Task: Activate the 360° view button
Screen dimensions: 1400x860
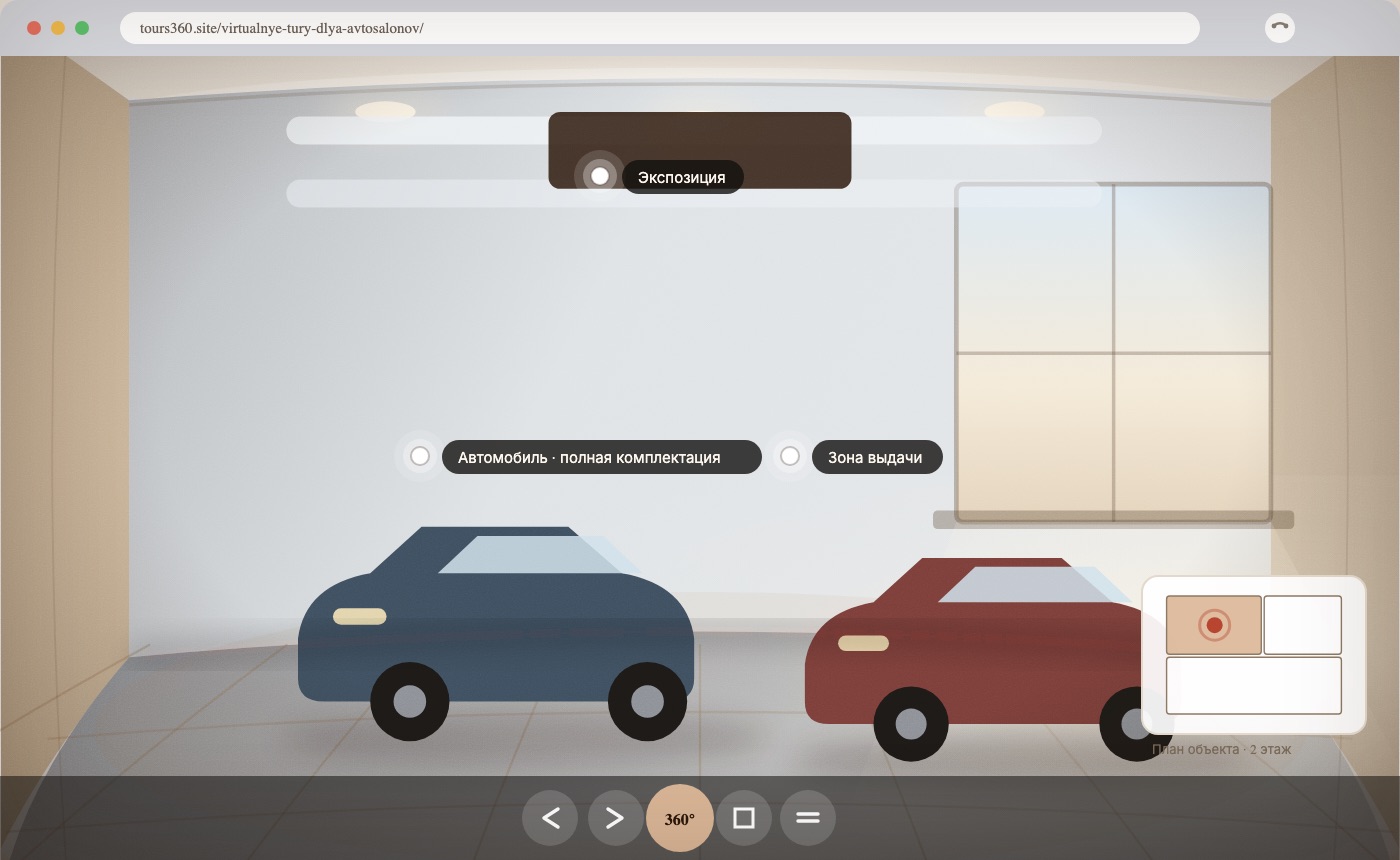Action: [680, 818]
